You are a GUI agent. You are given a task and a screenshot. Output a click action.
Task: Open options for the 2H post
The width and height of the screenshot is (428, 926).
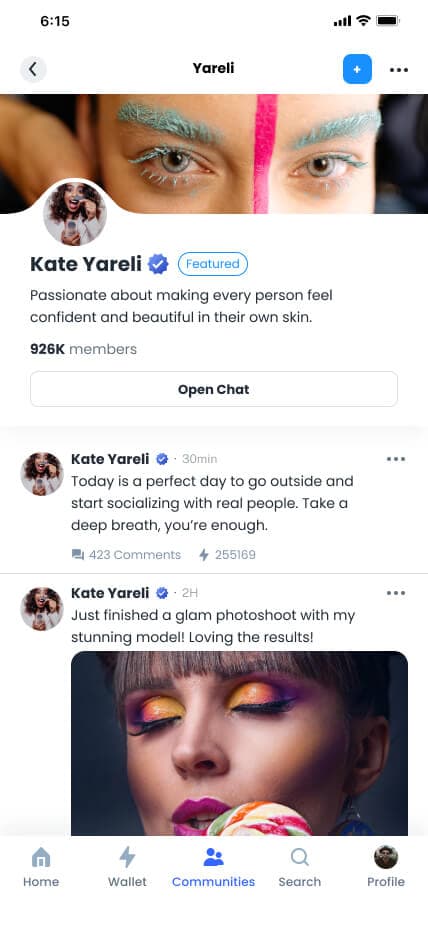tap(396, 593)
